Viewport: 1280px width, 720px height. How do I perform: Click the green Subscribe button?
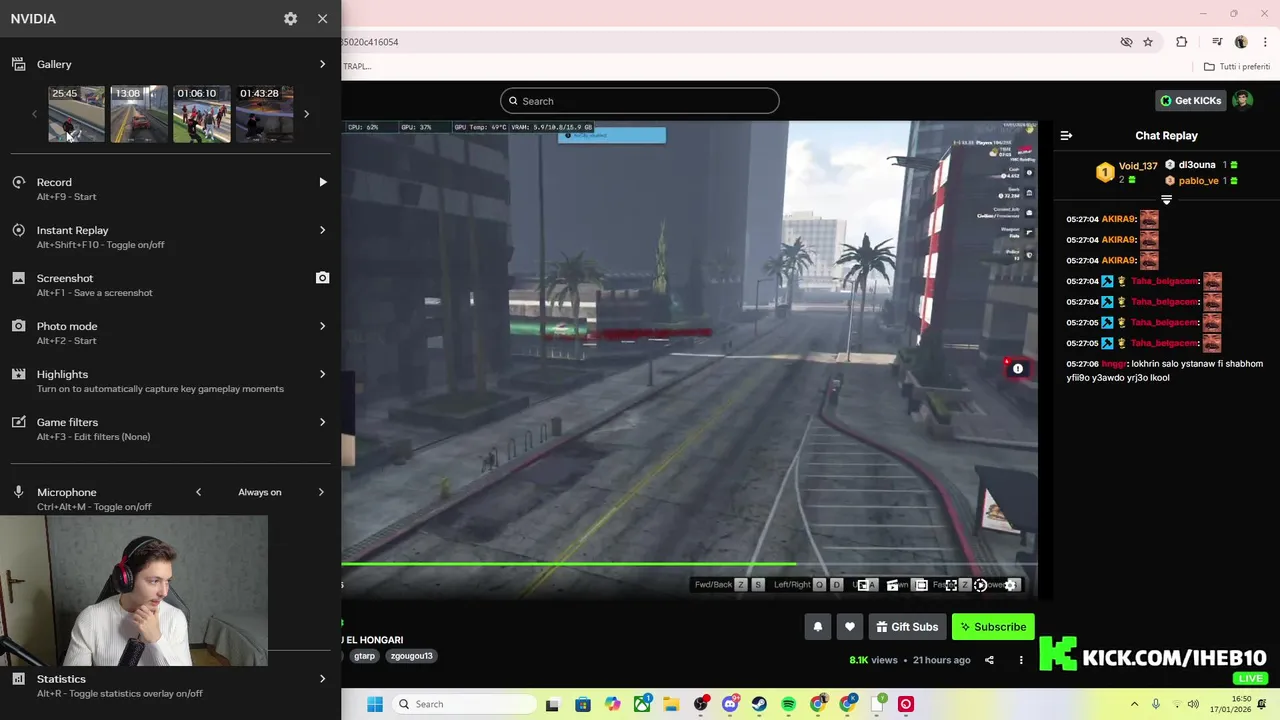[x=993, y=627]
